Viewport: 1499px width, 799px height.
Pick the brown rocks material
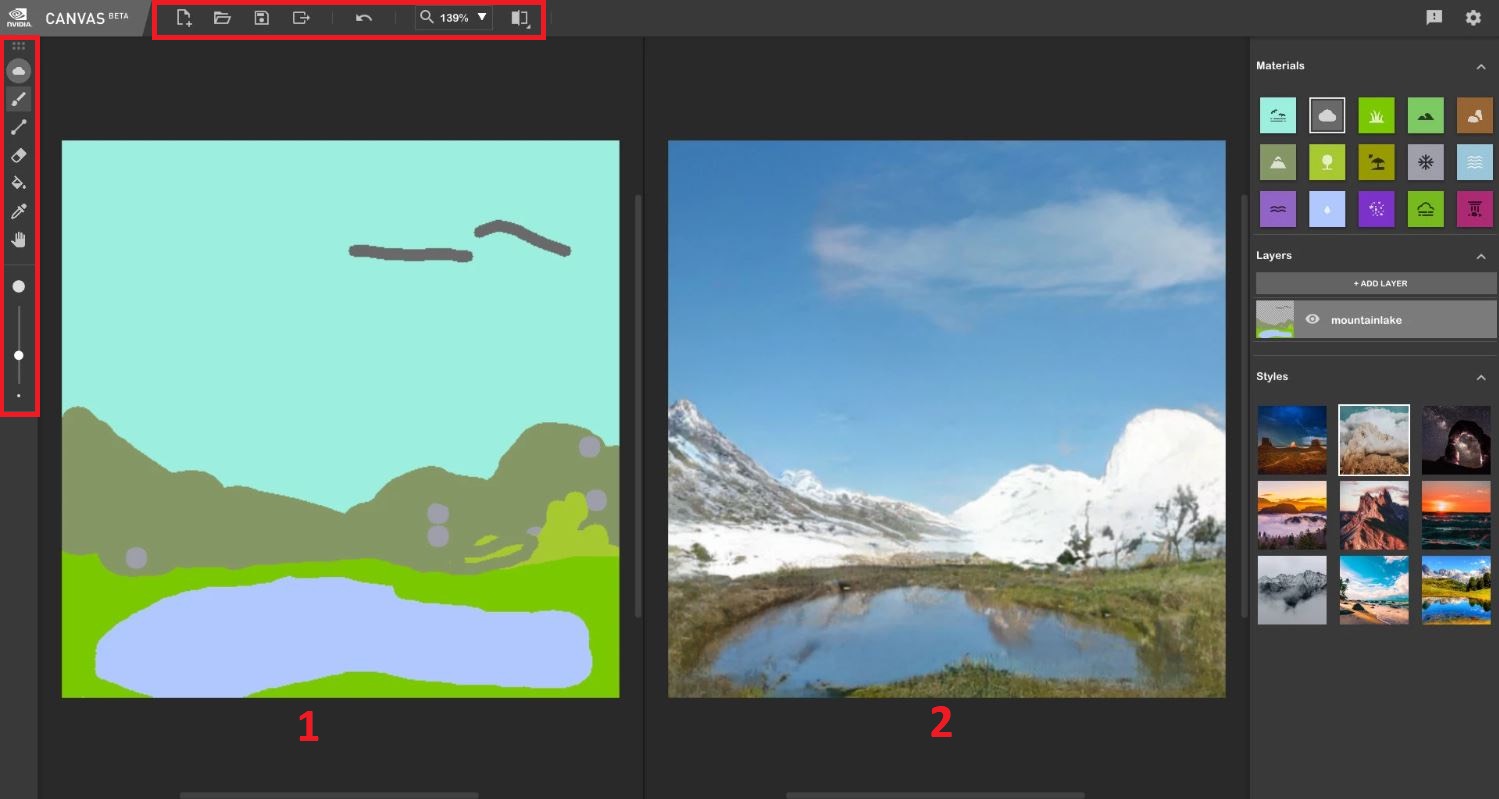point(1474,115)
